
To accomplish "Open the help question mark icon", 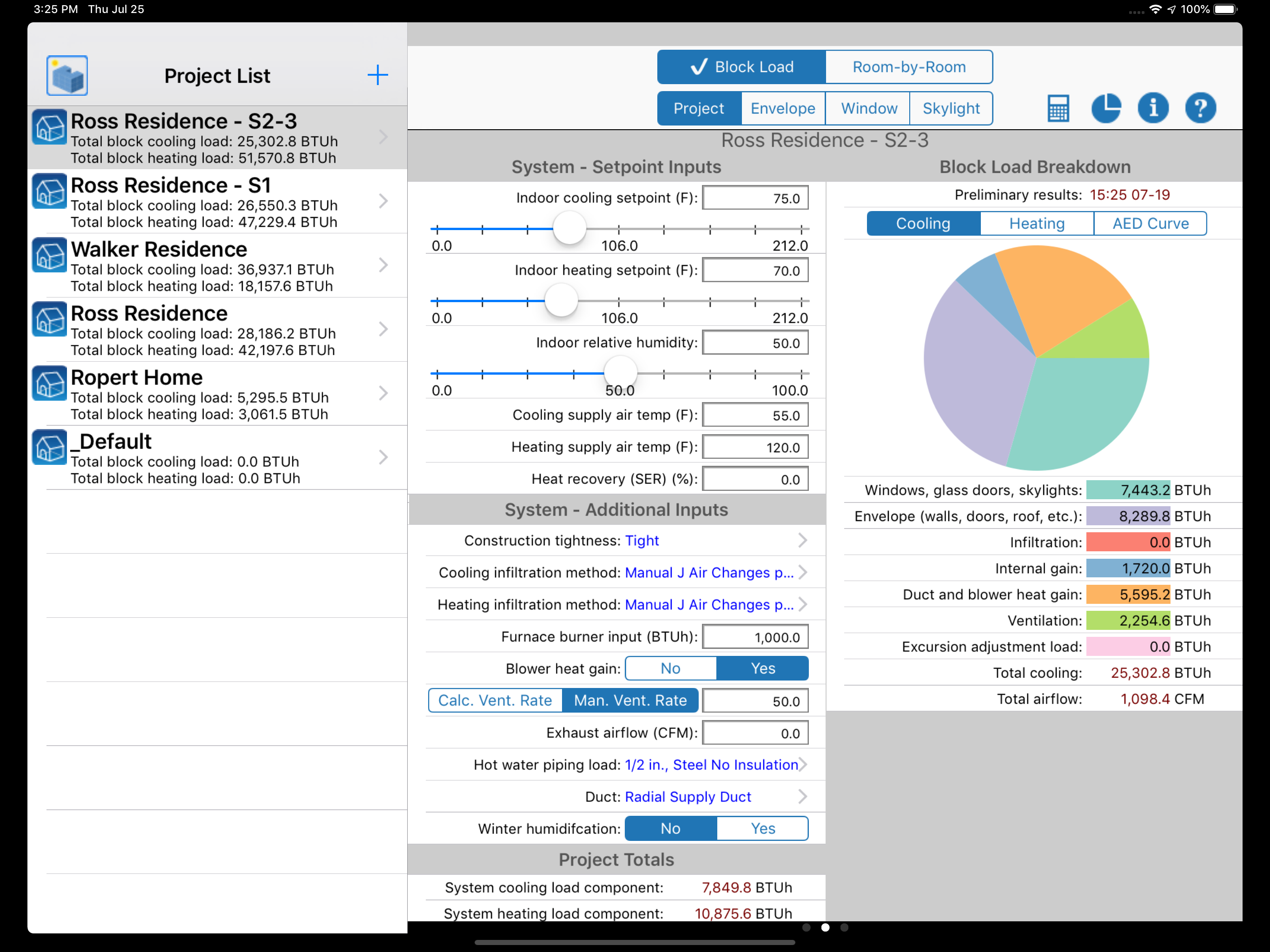I will point(1200,108).
